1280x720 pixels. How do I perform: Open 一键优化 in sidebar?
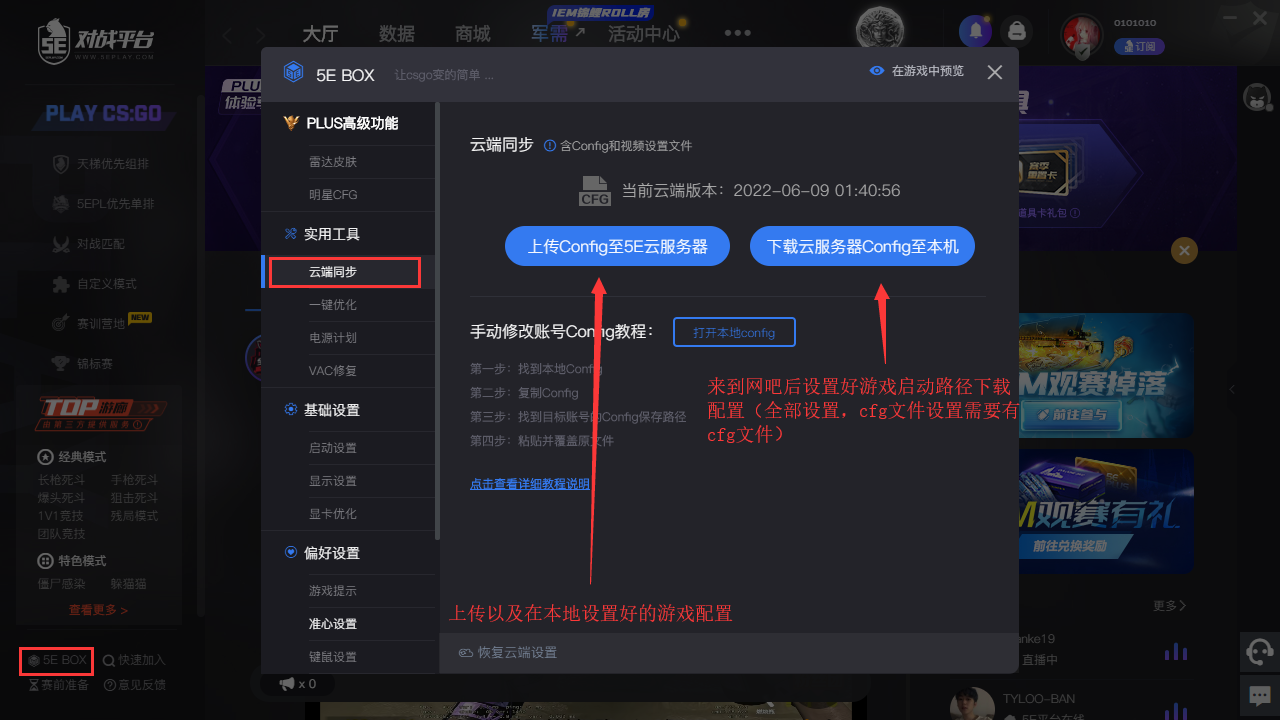333,305
